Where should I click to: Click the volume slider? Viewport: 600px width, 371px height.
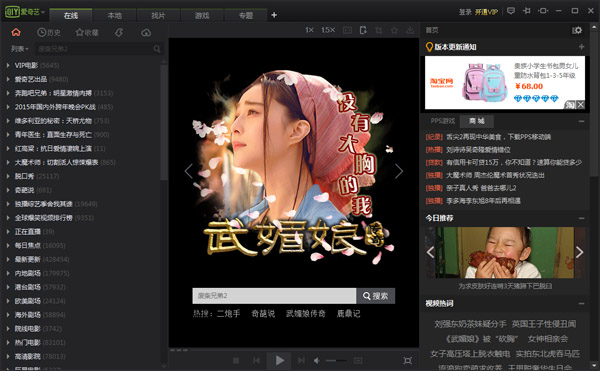pyautogui.click(x=336, y=360)
